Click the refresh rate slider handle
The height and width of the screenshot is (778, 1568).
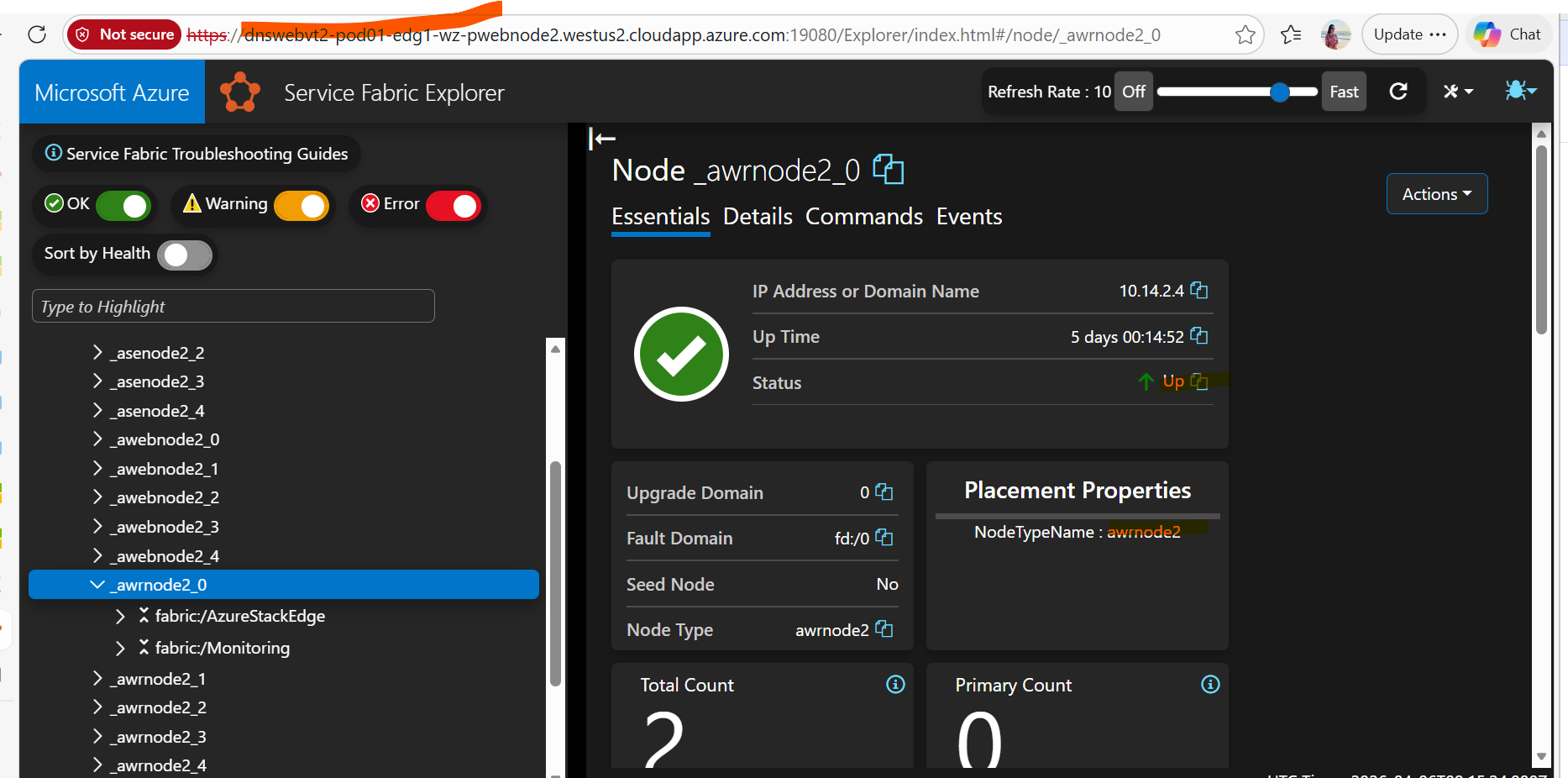tap(1280, 92)
